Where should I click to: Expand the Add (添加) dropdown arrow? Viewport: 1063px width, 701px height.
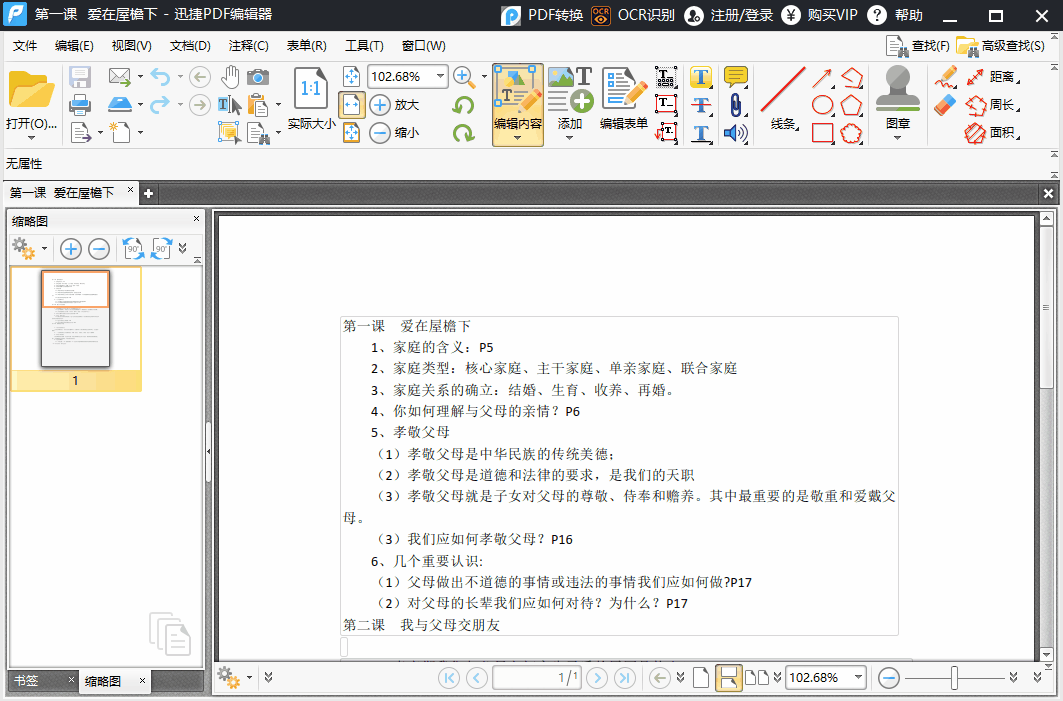click(x=569, y=138)
